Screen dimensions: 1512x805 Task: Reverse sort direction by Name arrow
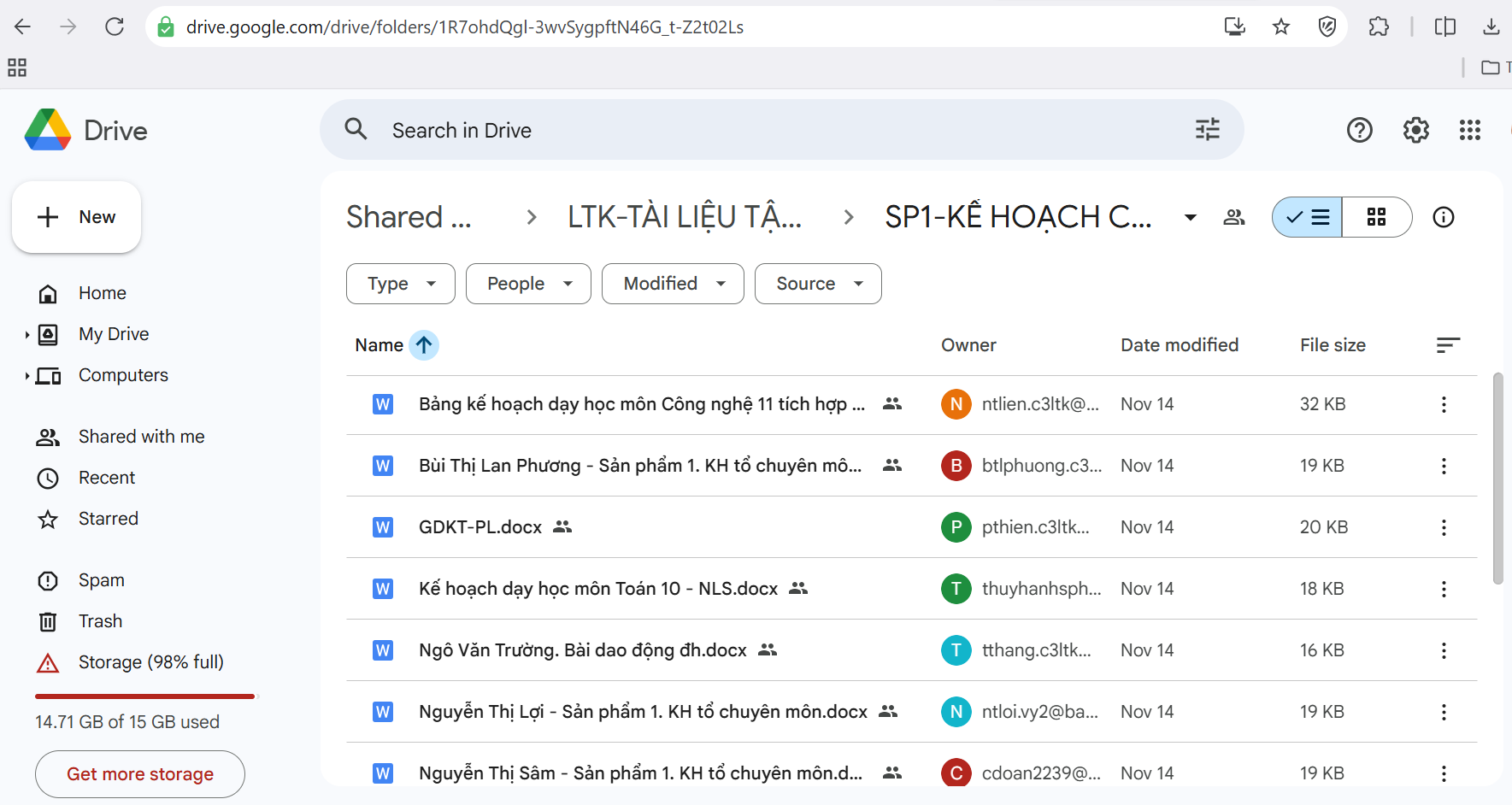(424, 345)
